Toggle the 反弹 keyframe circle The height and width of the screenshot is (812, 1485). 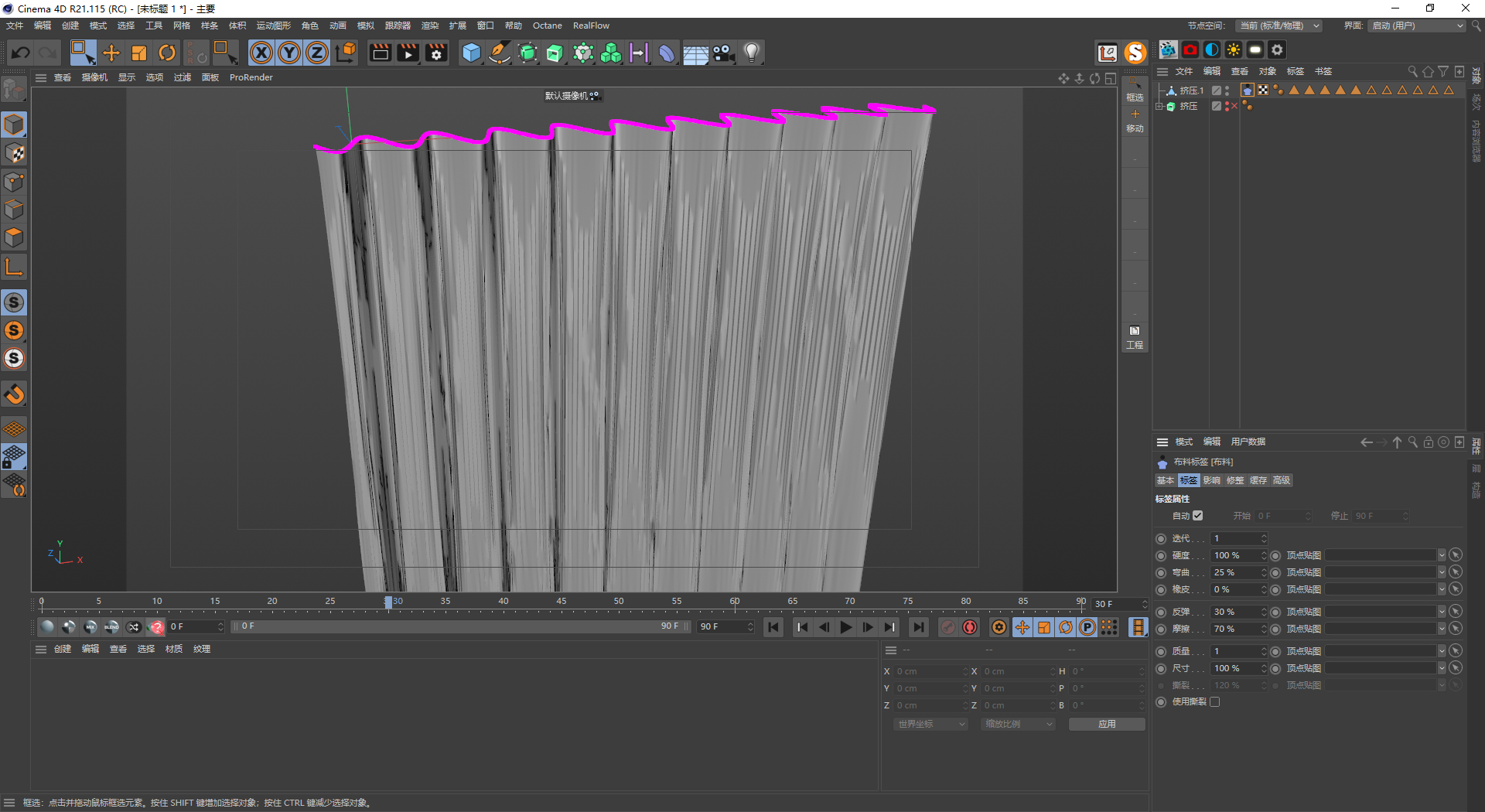1161,612
